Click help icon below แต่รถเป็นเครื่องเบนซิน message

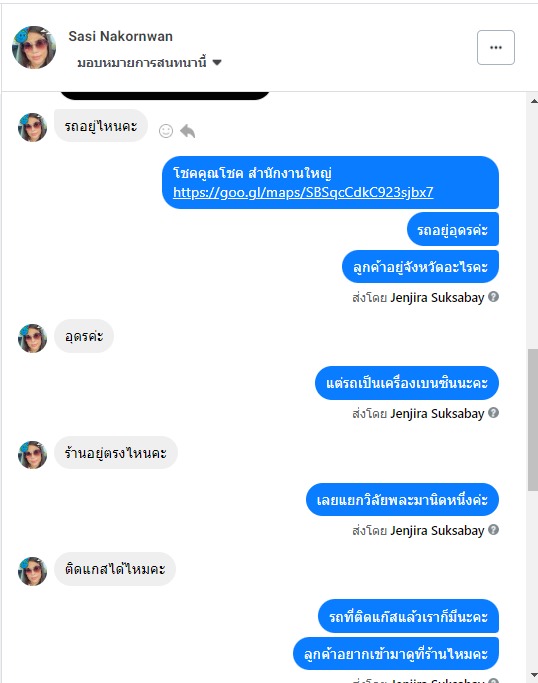point(494,413)
